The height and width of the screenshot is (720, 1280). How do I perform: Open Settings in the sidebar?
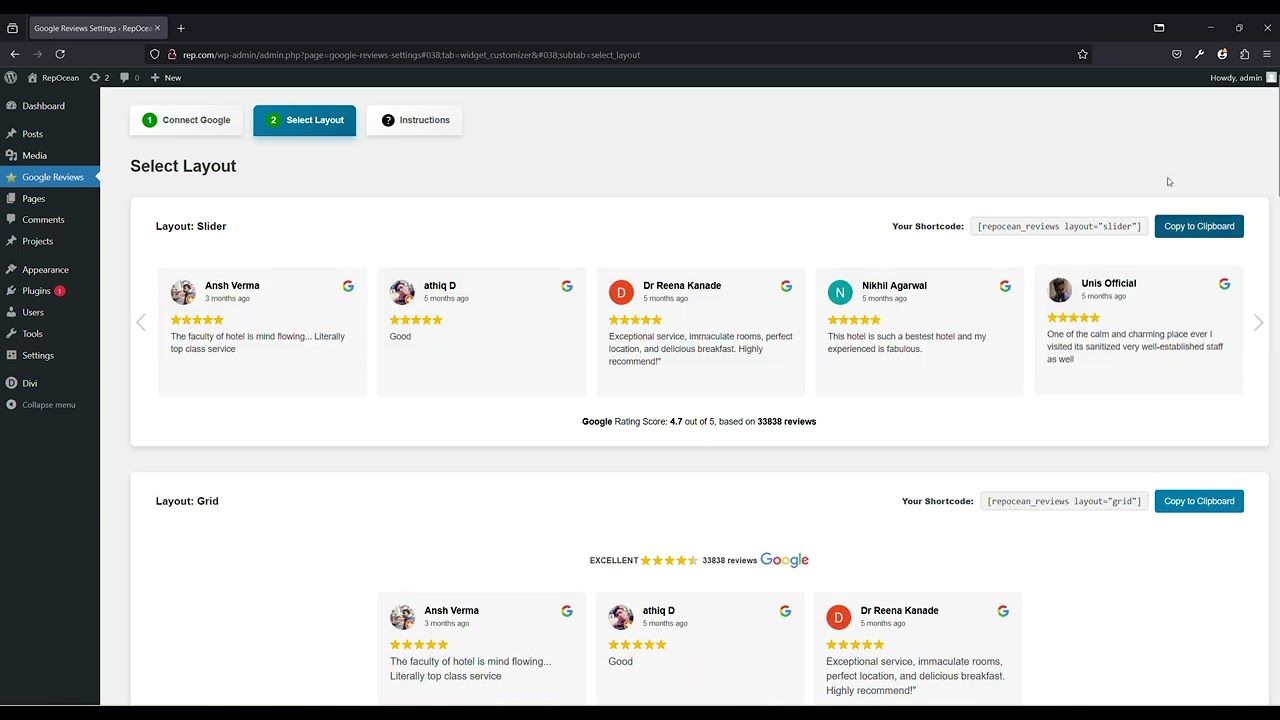click(38, 355)
